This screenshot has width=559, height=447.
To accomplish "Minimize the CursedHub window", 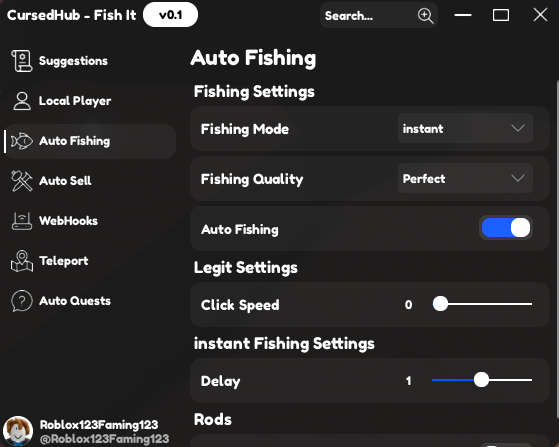I will [463, 15].
